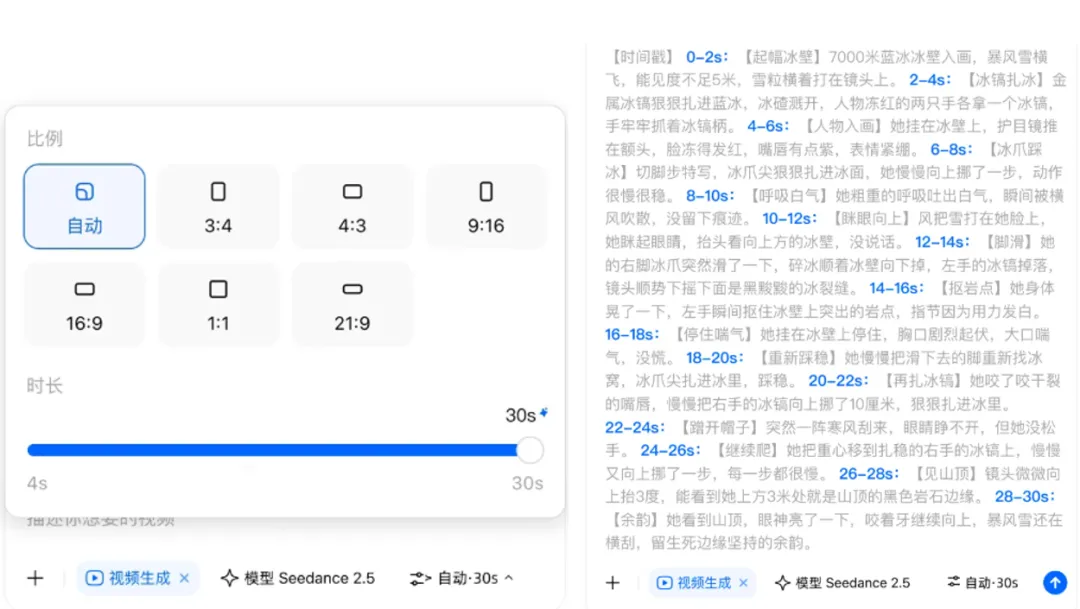Remove the 视频生成 tag in right panel
The height and width of the screenshot is (609, 1080).
pos(743,583)
